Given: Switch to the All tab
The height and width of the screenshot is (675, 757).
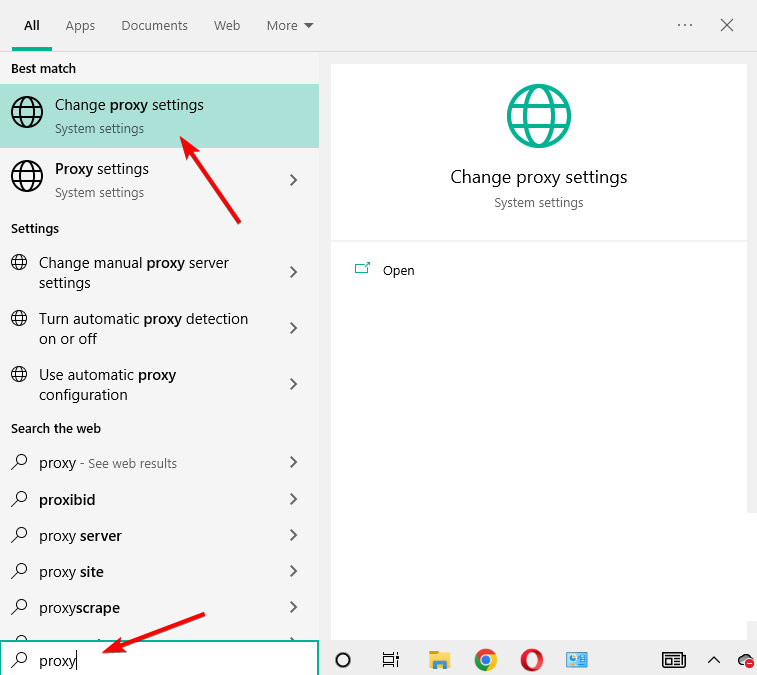Looking at the screenshot, I should [x=32, y=26].
